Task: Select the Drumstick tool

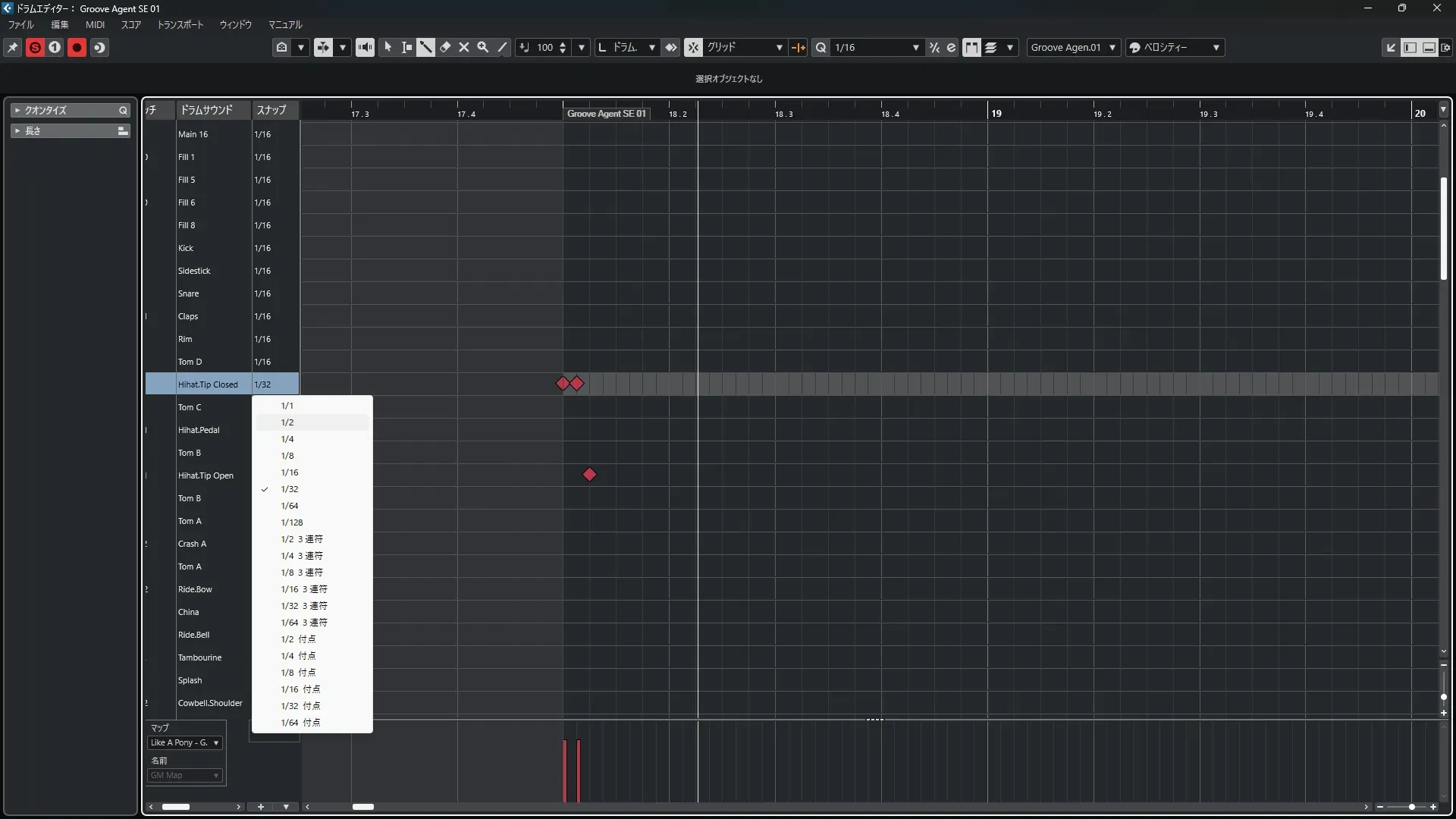Action: 426,47
